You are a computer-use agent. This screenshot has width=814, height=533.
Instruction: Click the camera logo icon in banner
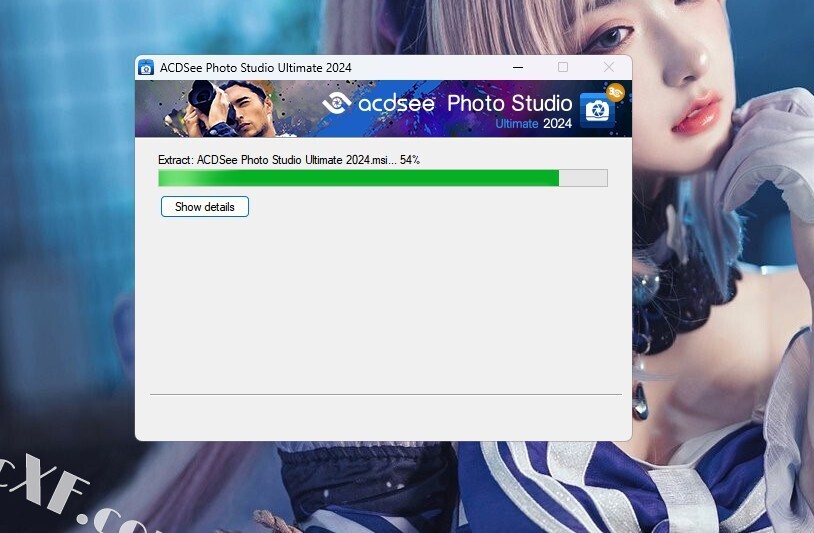tap(597, 110)
